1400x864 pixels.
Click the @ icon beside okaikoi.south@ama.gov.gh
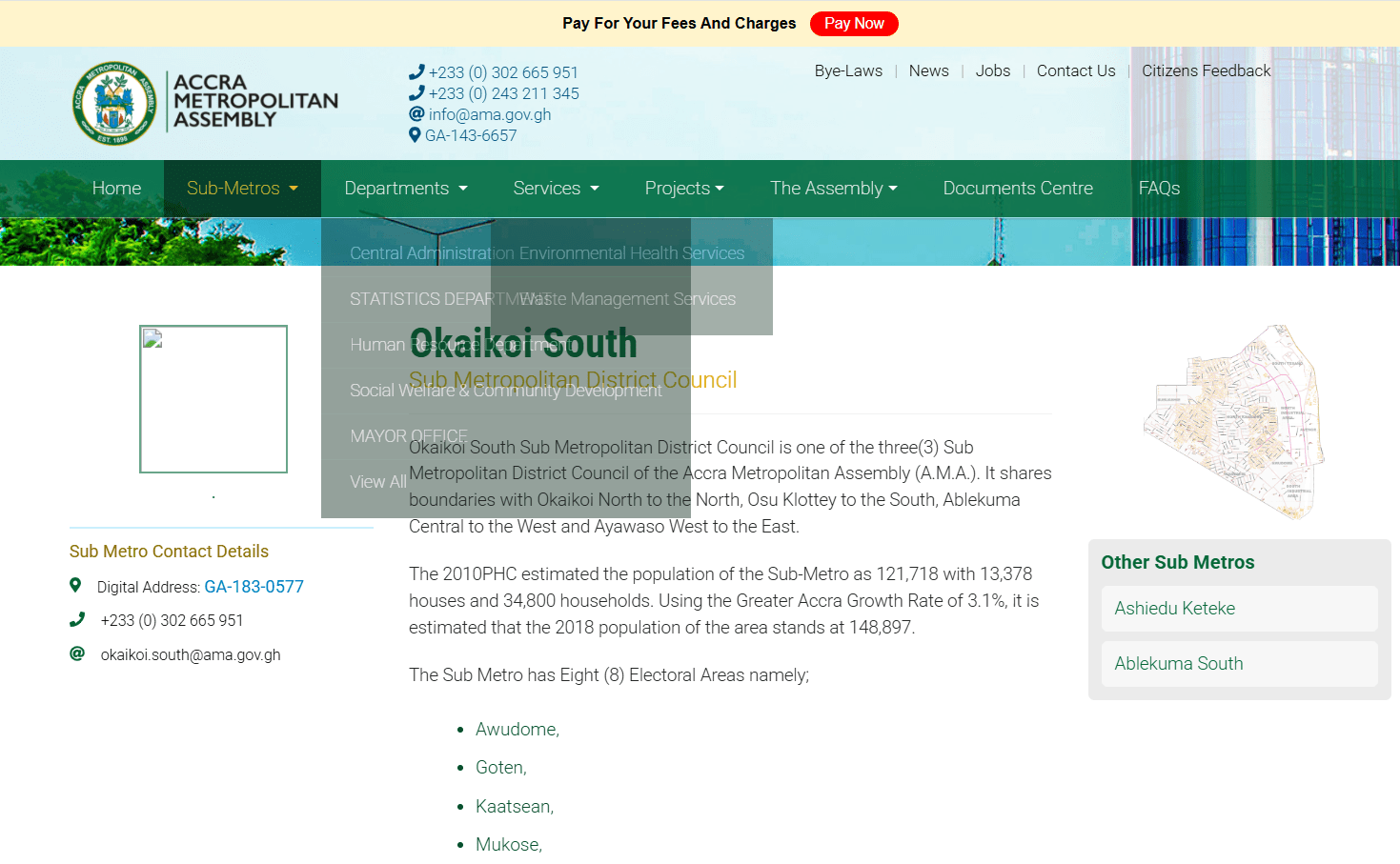tap(77, 653)
